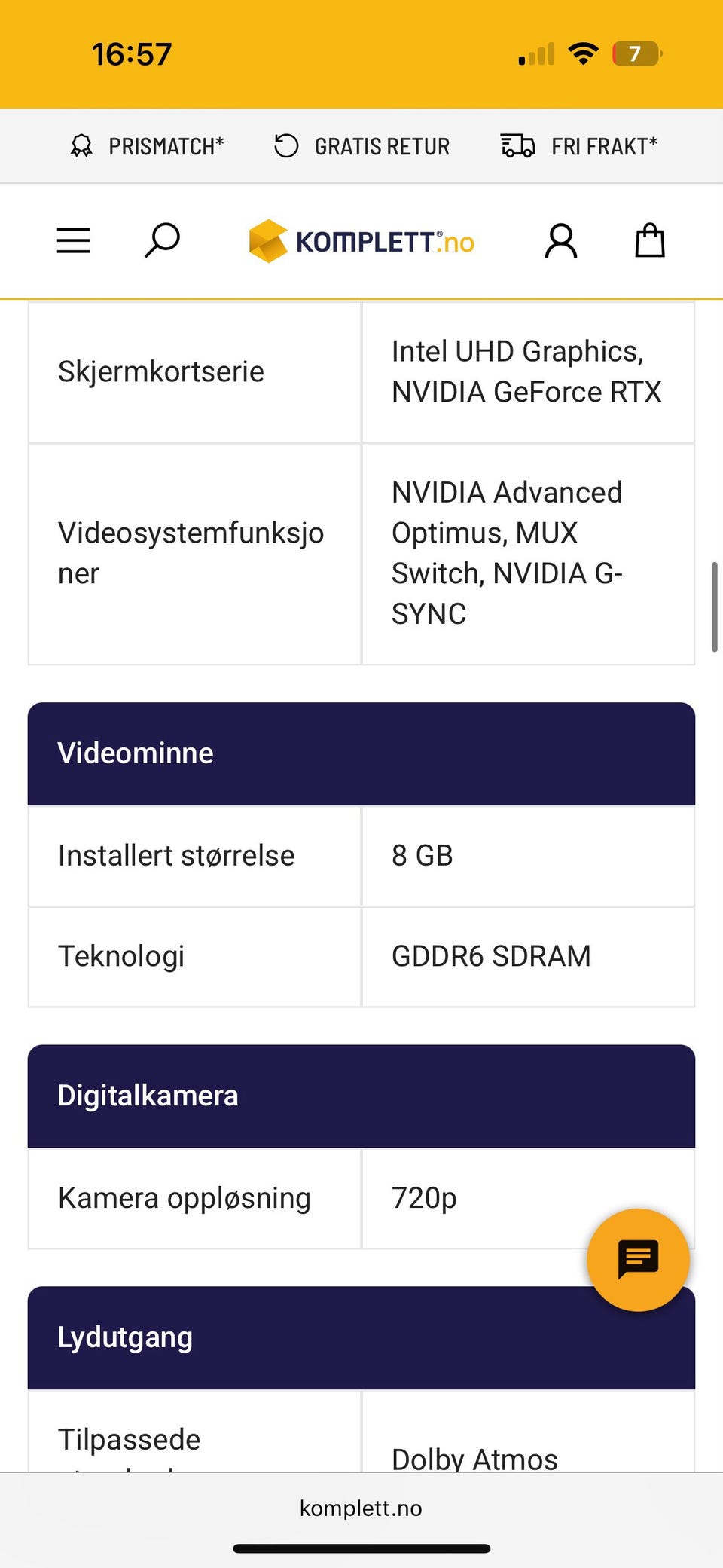
Task: Open the FRI FRAKT* link
Action: 604,146
